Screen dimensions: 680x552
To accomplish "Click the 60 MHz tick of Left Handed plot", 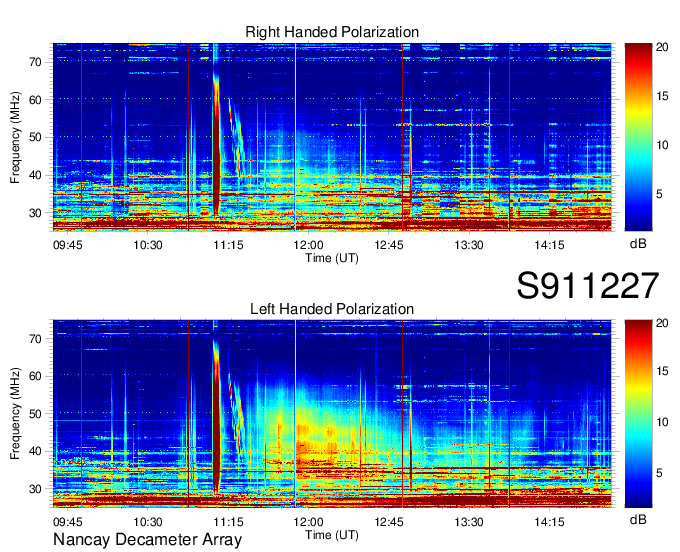I will tap(36, 376).
